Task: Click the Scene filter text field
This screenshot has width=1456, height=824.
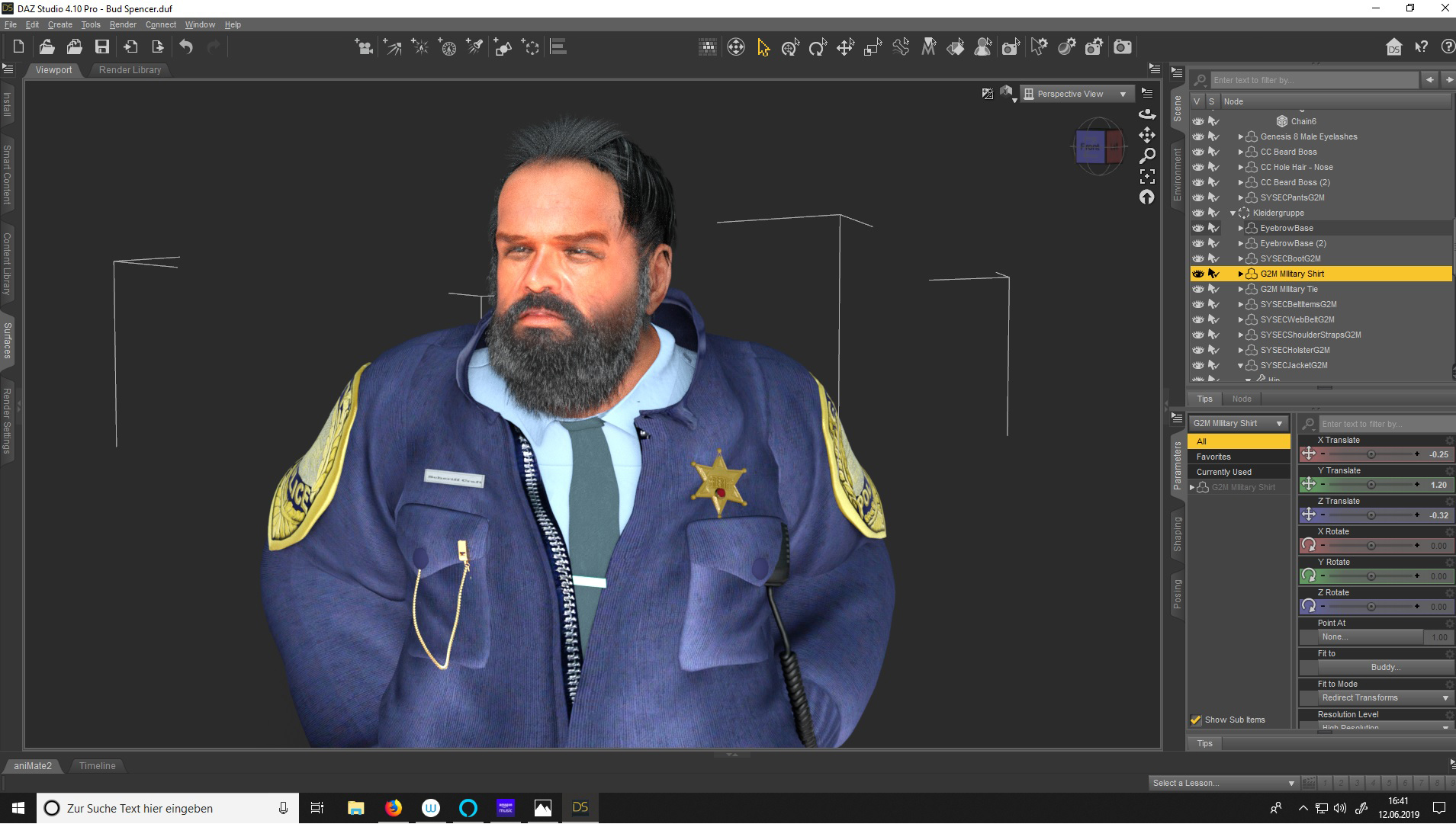Action: click(1314, 80)
